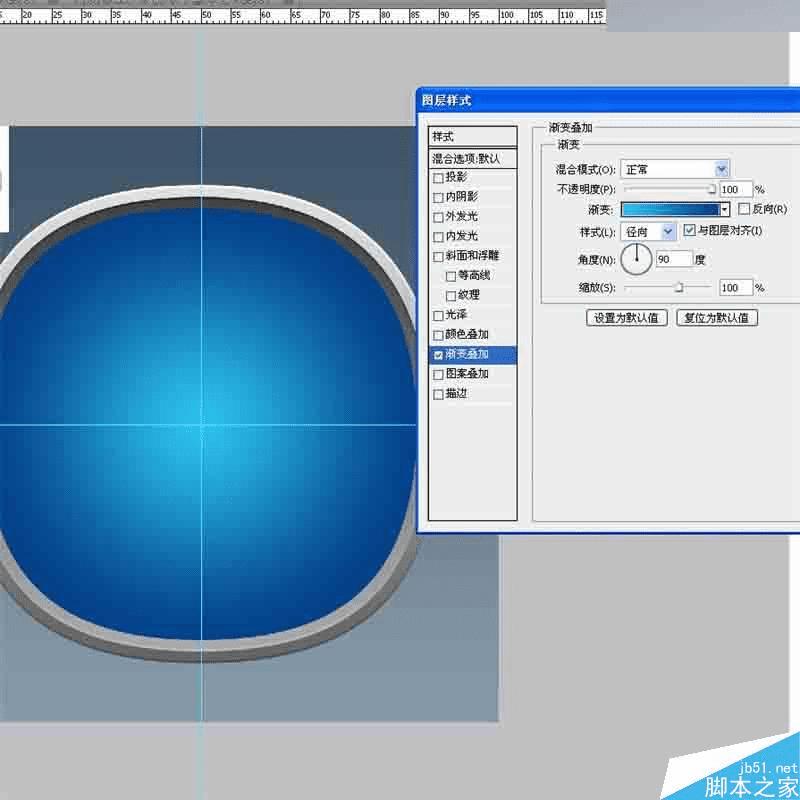Select 混合选项:默认 in the styles list
The height and width of the screenshot is (800, 800).
pyautogui.click(x=465, y=158)
